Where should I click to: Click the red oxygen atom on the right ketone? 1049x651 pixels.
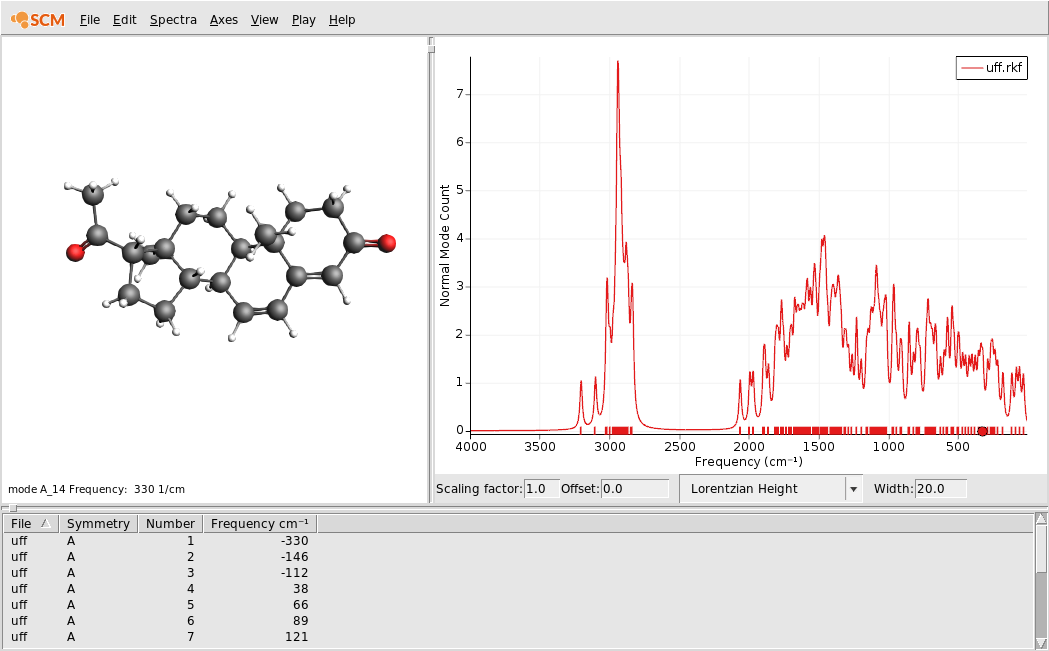387,244
